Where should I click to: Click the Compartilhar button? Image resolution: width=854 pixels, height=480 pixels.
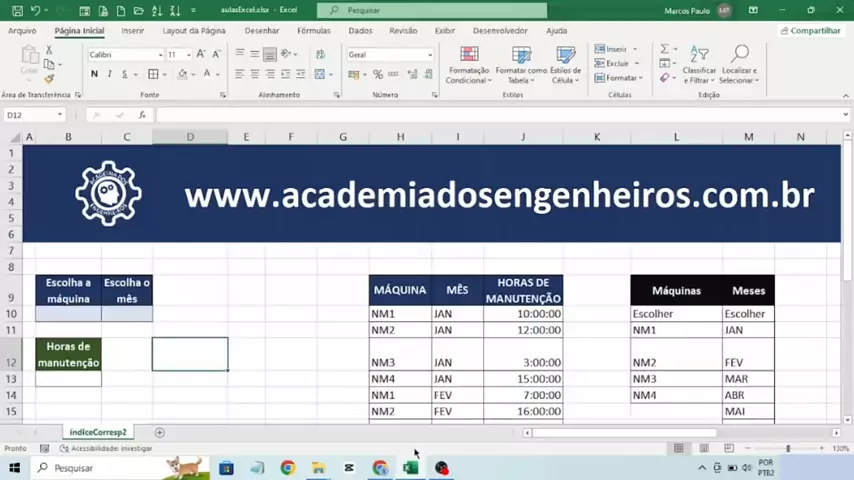pyautogui.click(x=810, y=31)
